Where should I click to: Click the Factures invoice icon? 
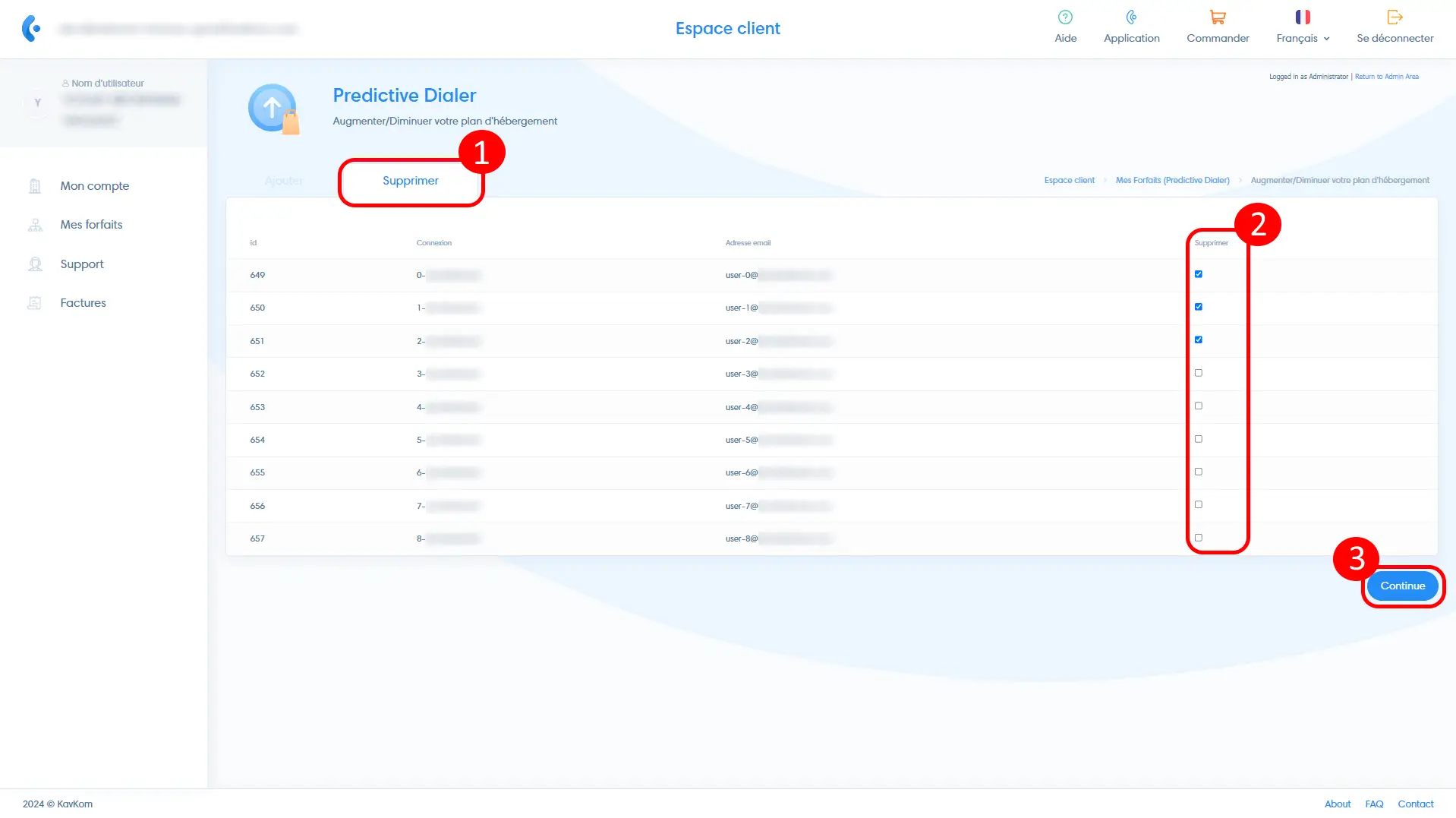[35, 303]
